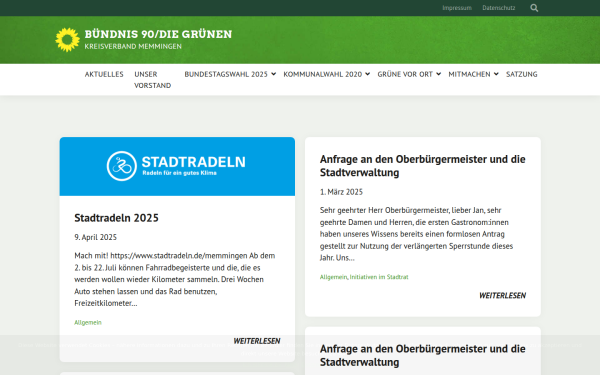Expand the Kommunalwahl 2020 dropdown arrow
Image resolution: width=600 pixels, height=375 pixels.
[x=367, y=74]
